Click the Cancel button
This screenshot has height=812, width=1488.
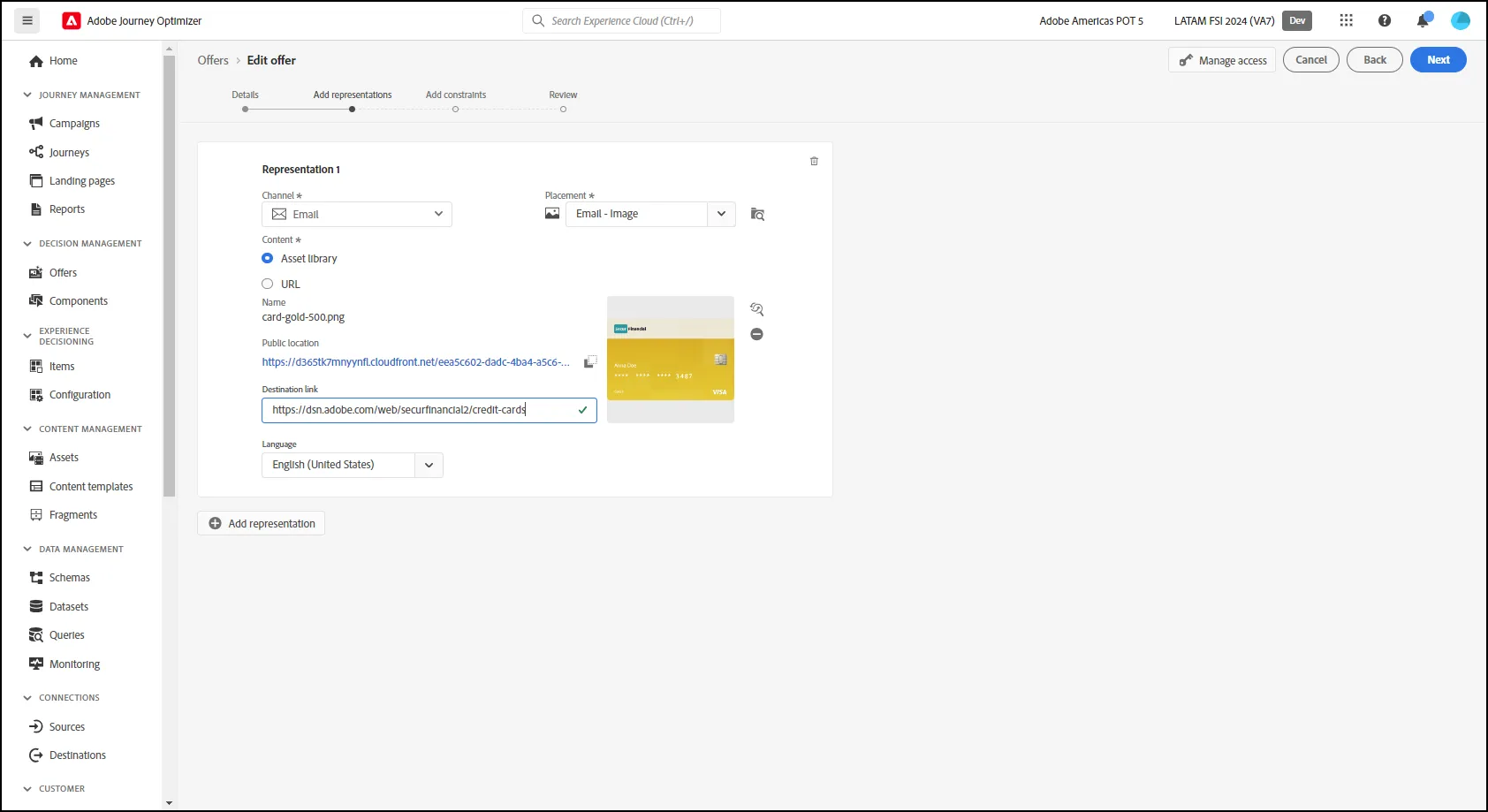(x=1311, y=60)
